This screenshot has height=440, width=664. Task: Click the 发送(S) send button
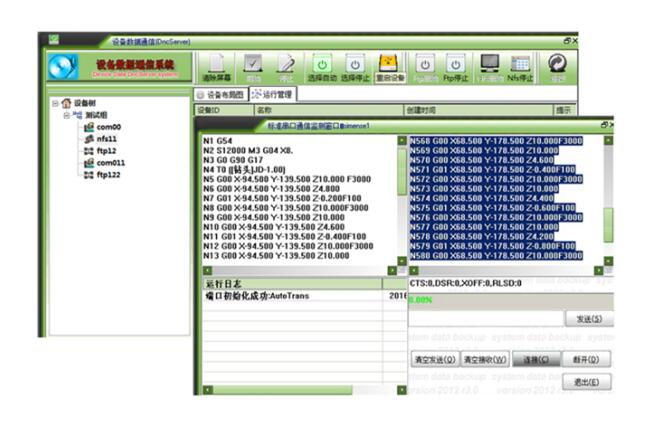pyautogui.click(x=589, y=319)
